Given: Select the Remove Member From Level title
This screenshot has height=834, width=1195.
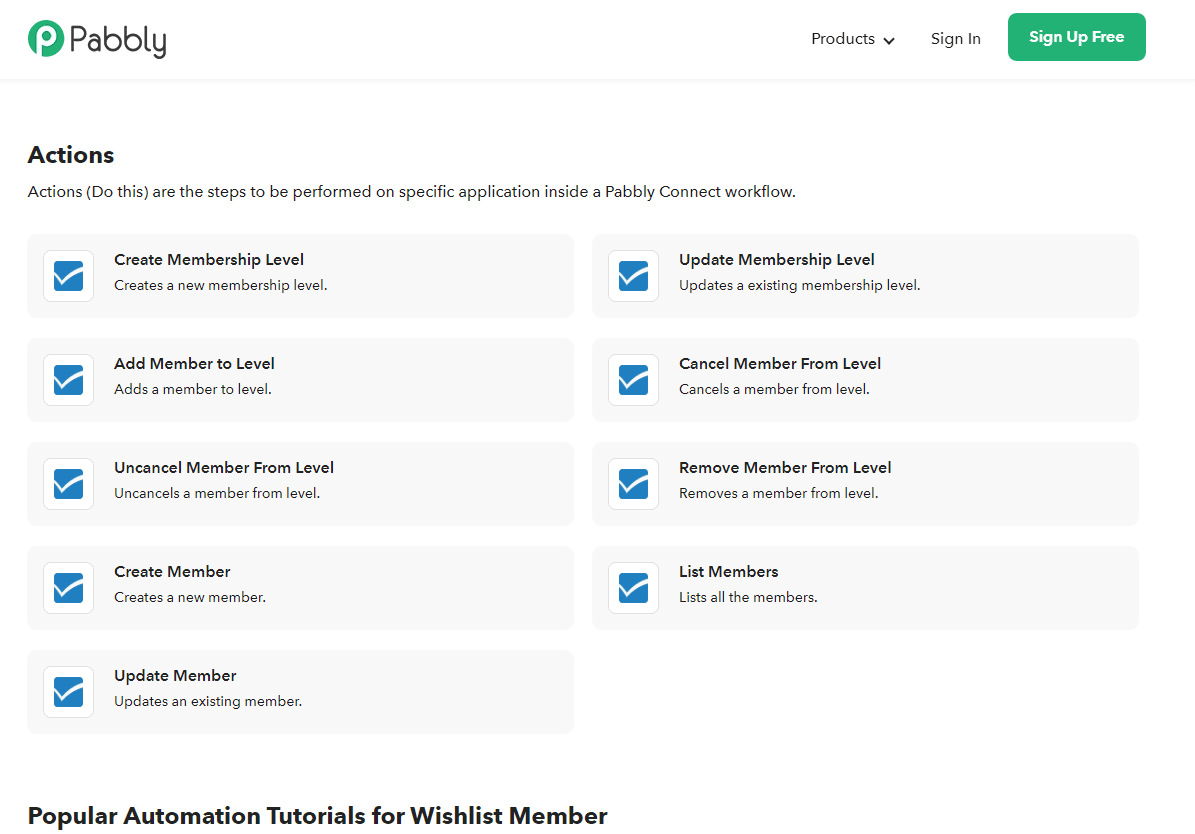Looking at the screenshot, I should [x=785, y=467].
